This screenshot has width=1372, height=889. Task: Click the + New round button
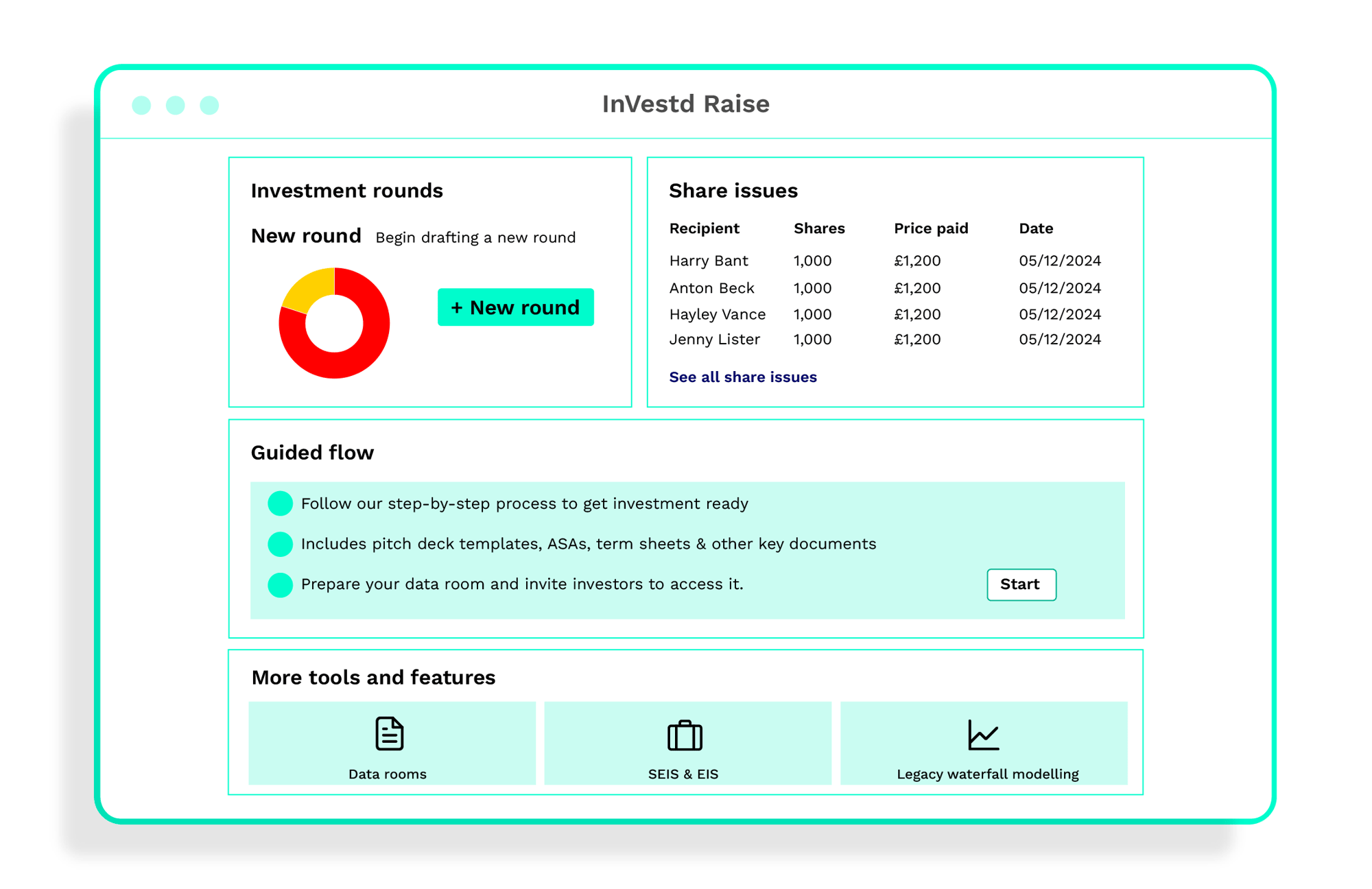(x=515, y=307)
